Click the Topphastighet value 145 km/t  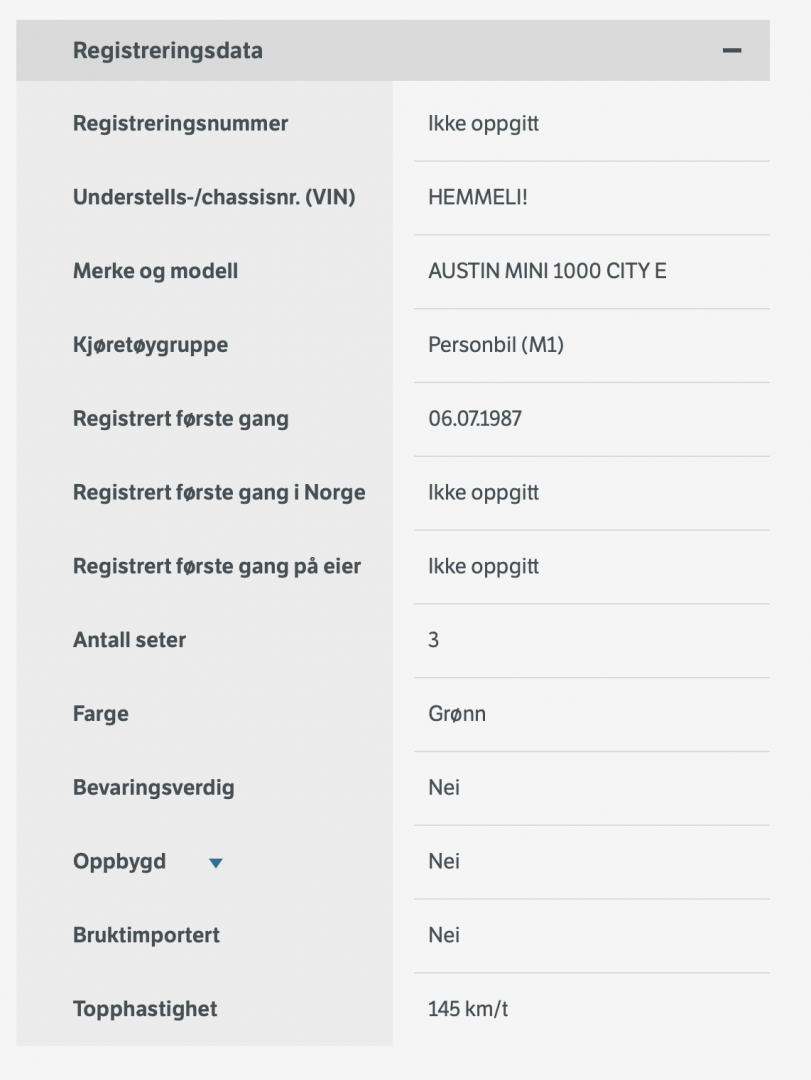pos(468,1009)
